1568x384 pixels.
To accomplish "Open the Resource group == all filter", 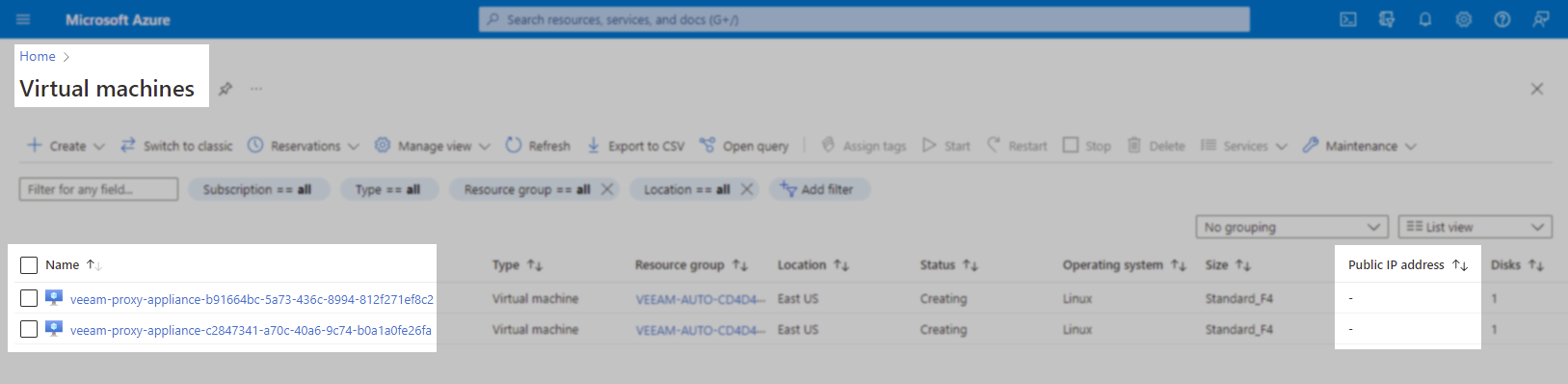I will pos(526,189).
